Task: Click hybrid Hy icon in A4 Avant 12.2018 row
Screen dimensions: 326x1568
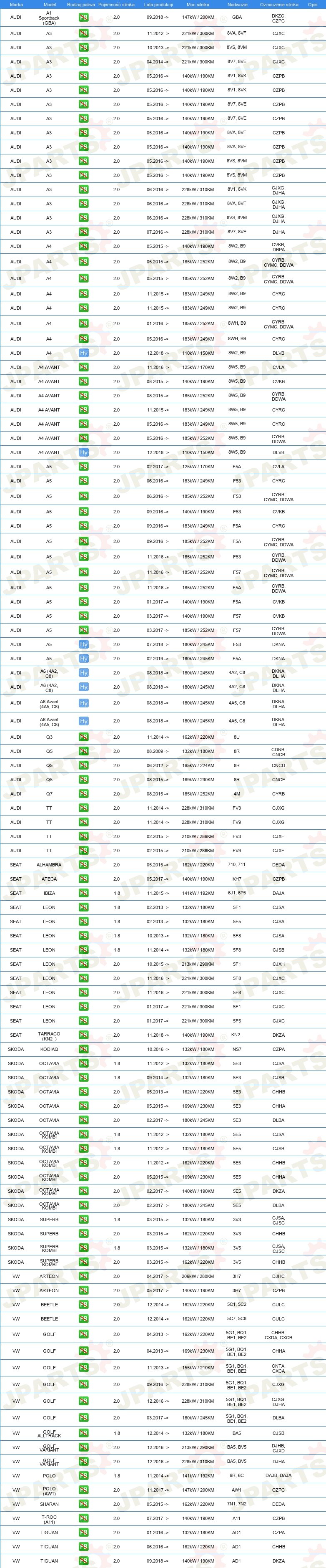Action: tap(83, 452)
